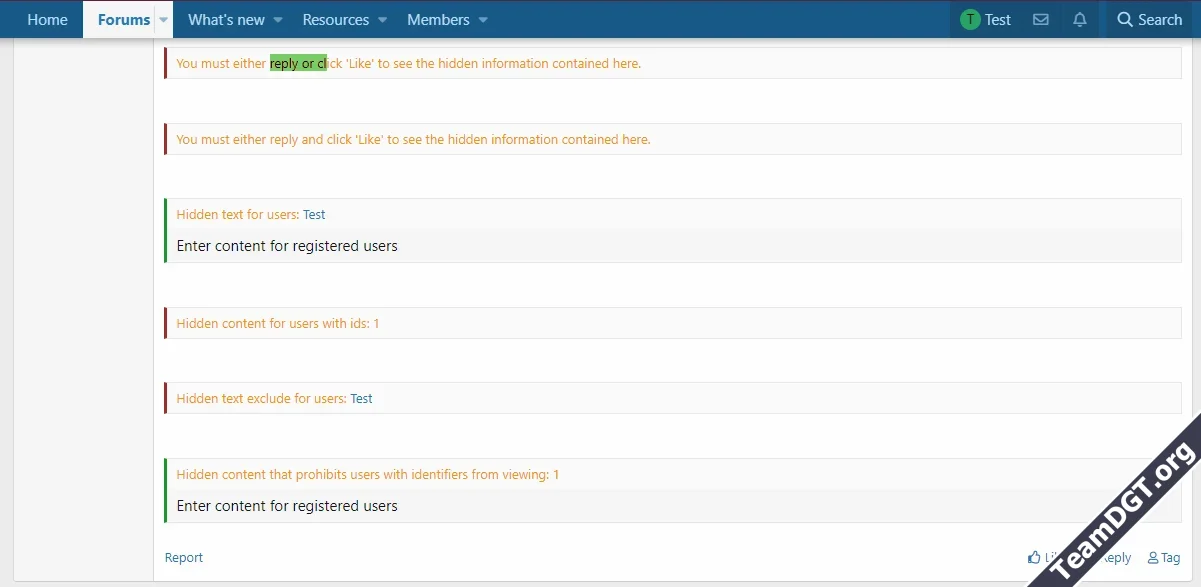
Task: Open the Home navigation item
Action: pyautogui.click(x=47, y=19)
